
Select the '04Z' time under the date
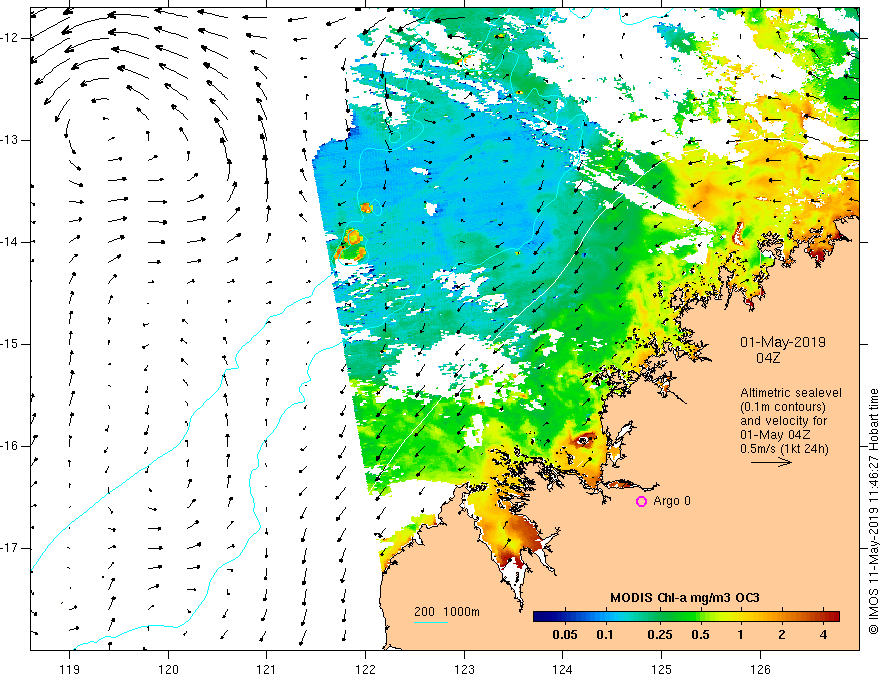768,358
